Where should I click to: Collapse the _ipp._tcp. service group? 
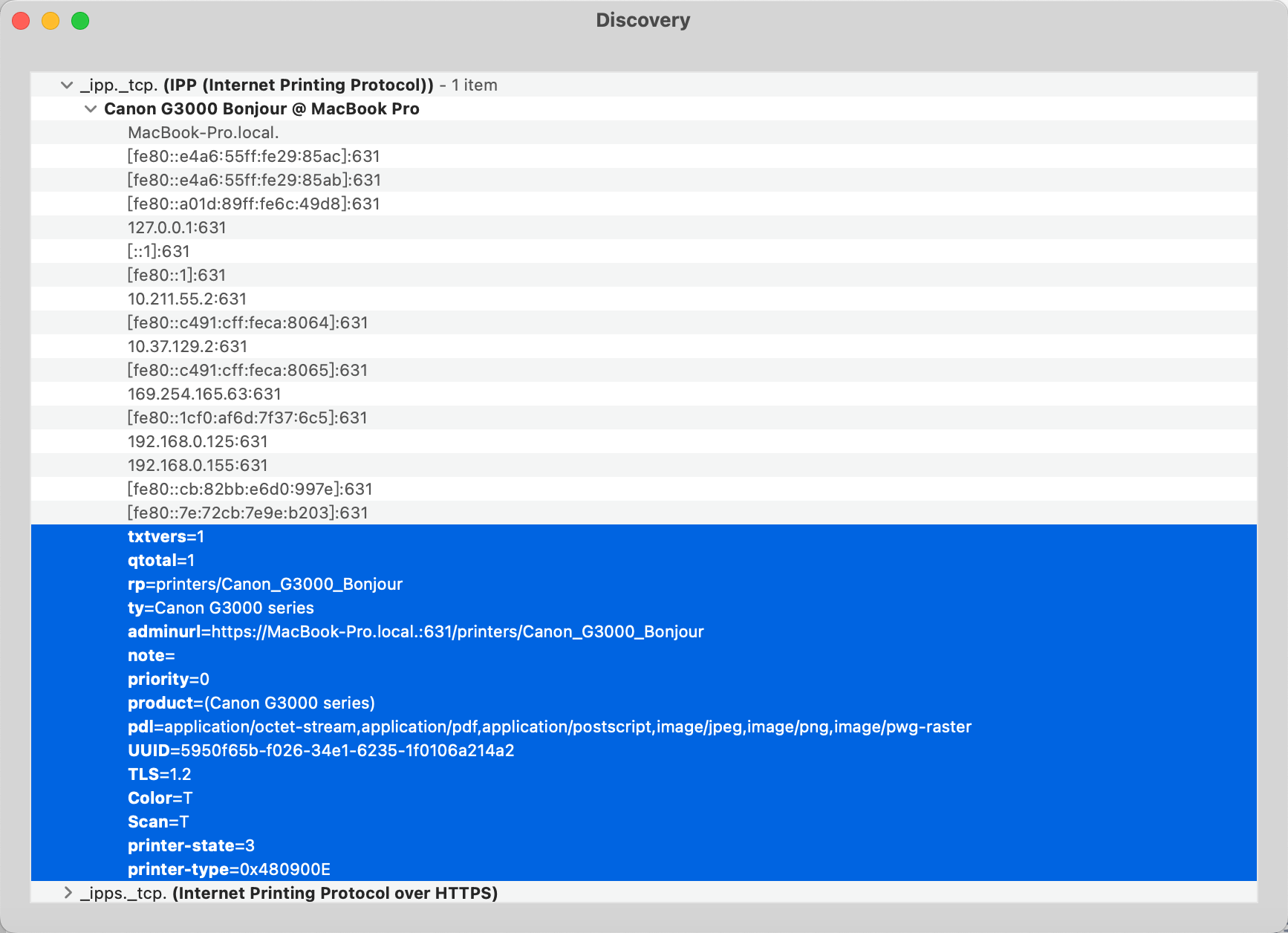tap(67, 85)
